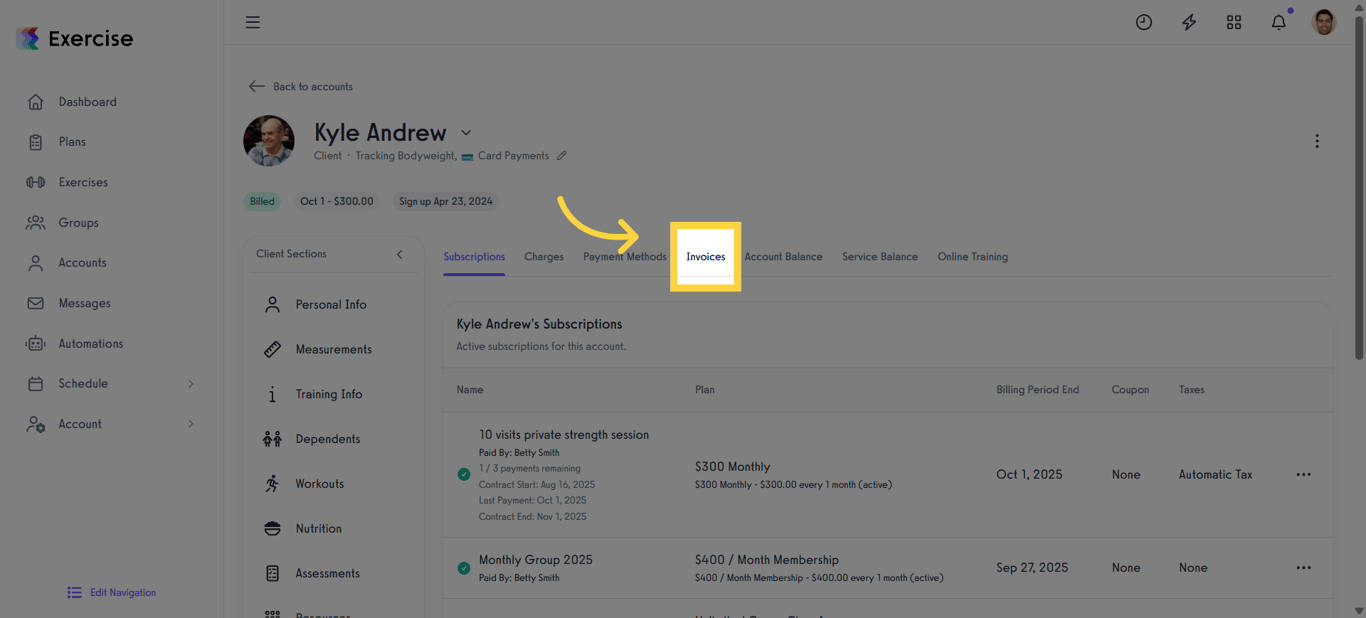Viewport: 1366px width, 618px height.
Task: Click the Dashboard home icon
Action: pyautogui.click(x=36, y=102)
